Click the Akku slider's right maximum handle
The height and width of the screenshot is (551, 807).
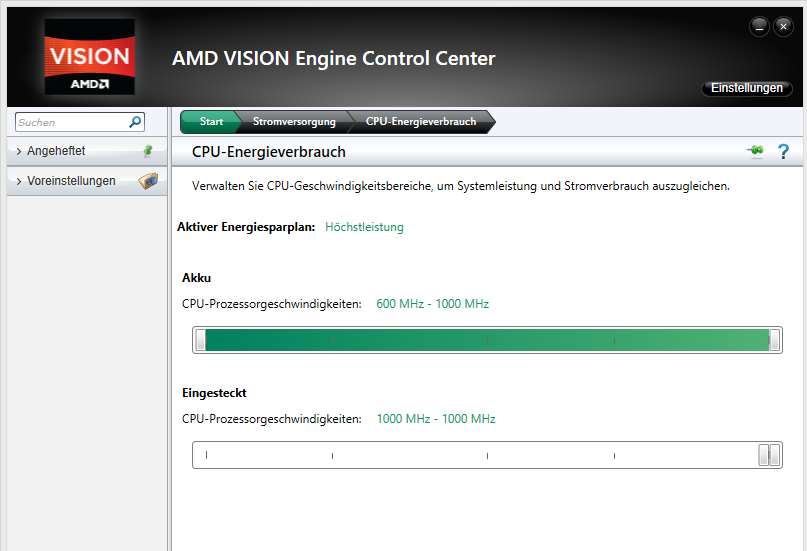coord(774,341)
